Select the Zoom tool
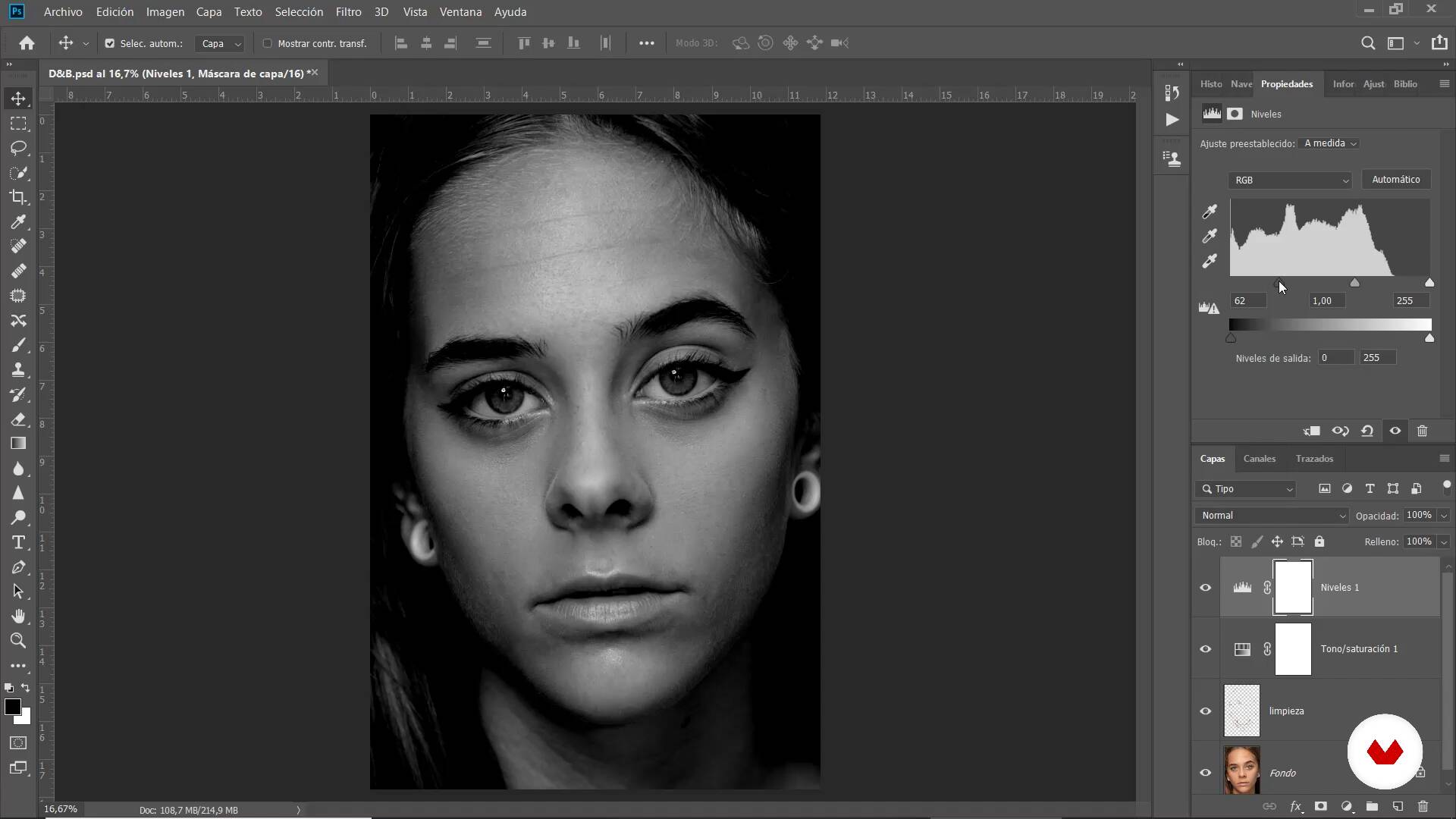 (18, 641)
